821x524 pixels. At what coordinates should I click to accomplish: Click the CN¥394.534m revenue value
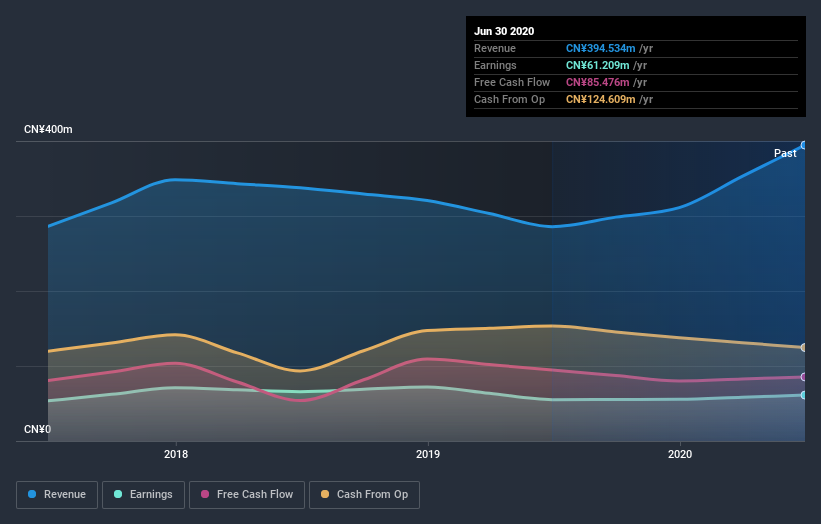coord(601,48)
